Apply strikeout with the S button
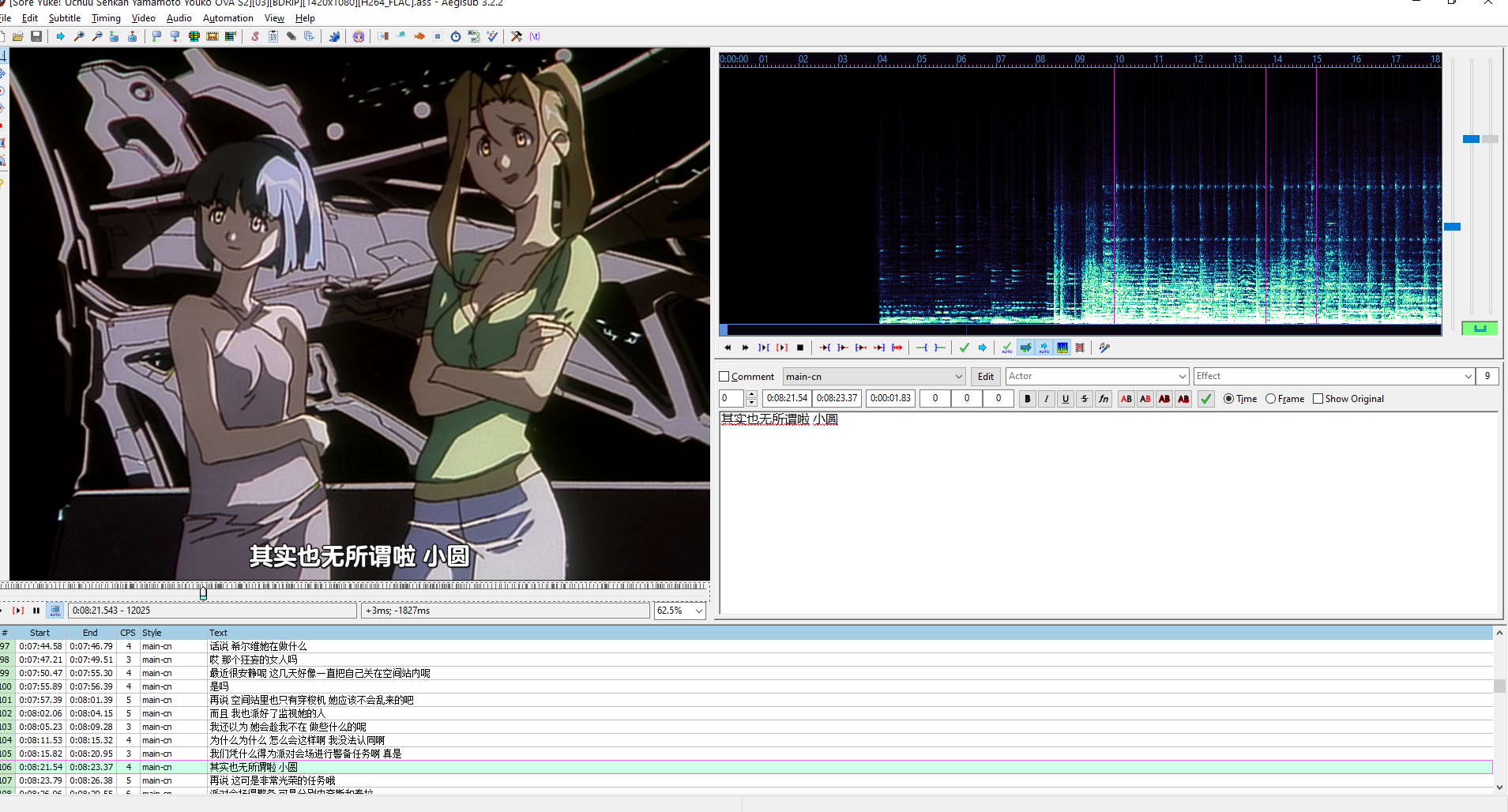 click(1085, 399)
